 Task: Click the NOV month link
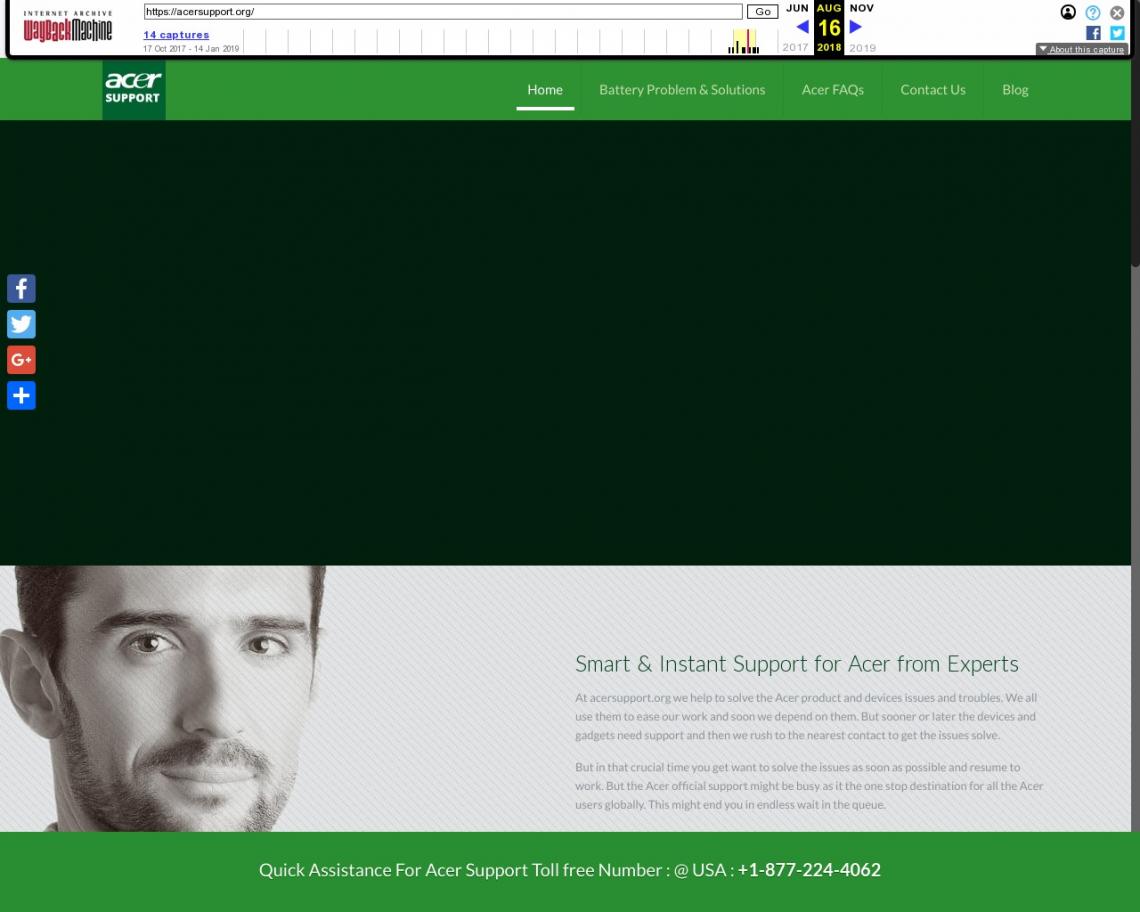862,8
